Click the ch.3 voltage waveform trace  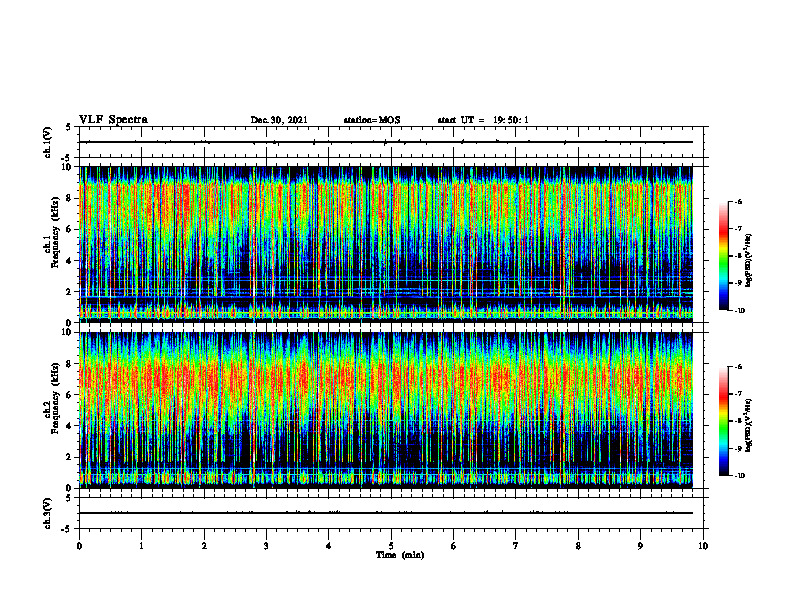385,513
